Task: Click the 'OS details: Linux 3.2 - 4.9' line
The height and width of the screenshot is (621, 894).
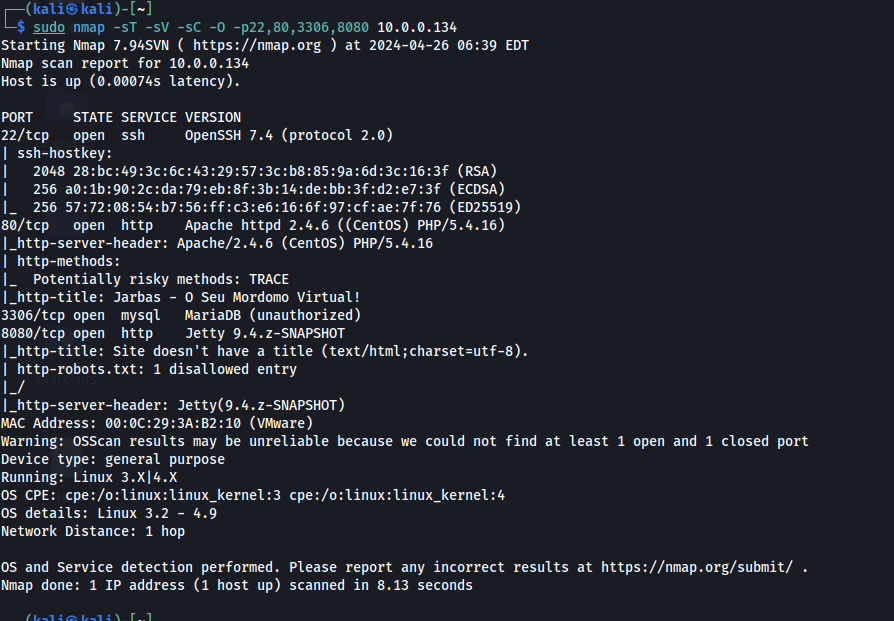Action: pyautogui.click(x=109, y=513)
